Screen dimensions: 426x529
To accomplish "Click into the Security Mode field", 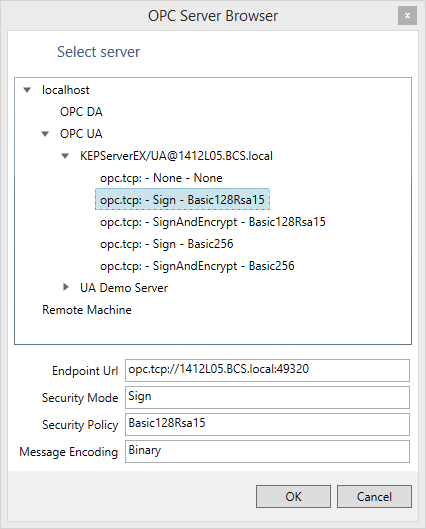I will [267, 397].
